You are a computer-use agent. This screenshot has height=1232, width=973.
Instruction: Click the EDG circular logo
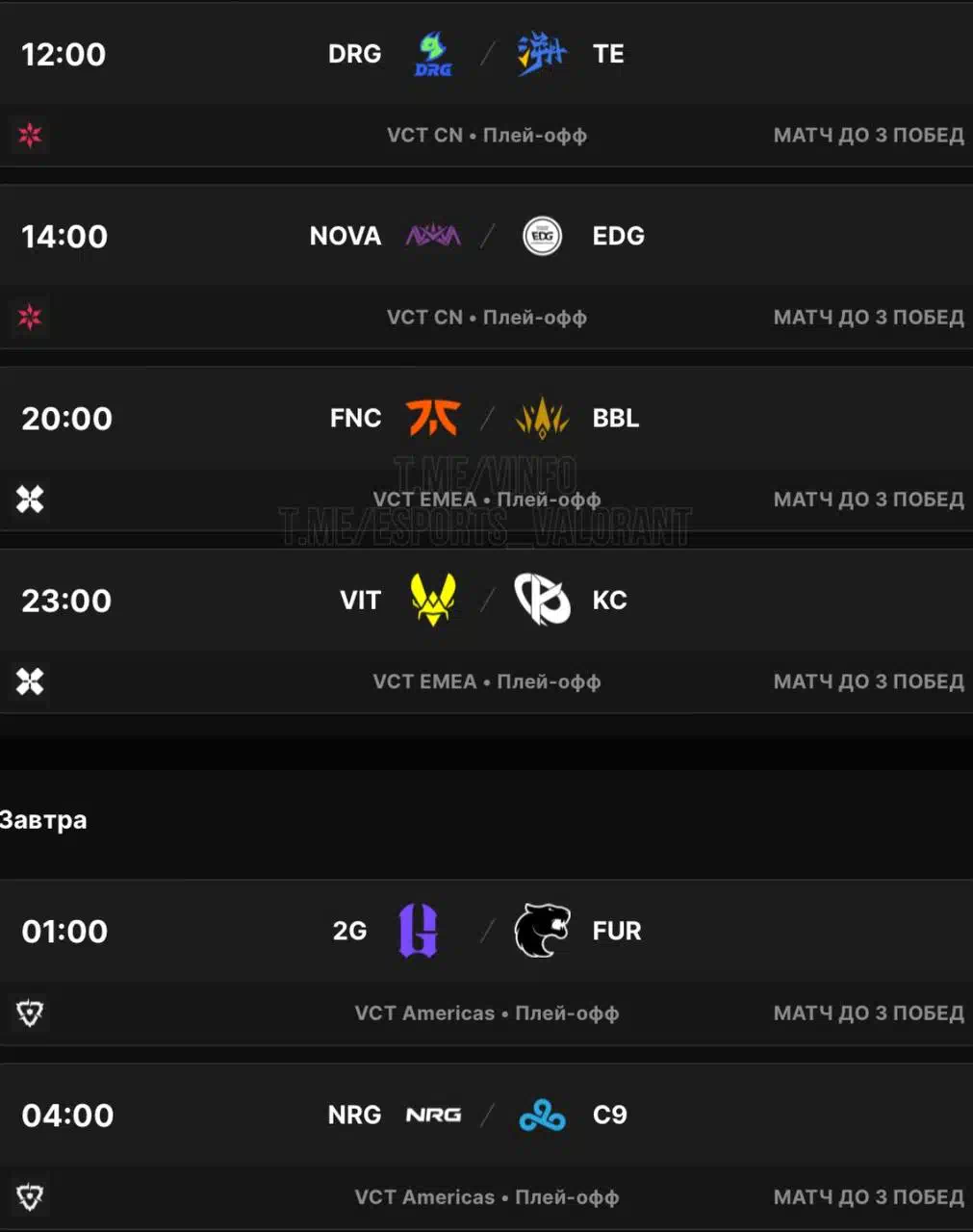point(542,236)
